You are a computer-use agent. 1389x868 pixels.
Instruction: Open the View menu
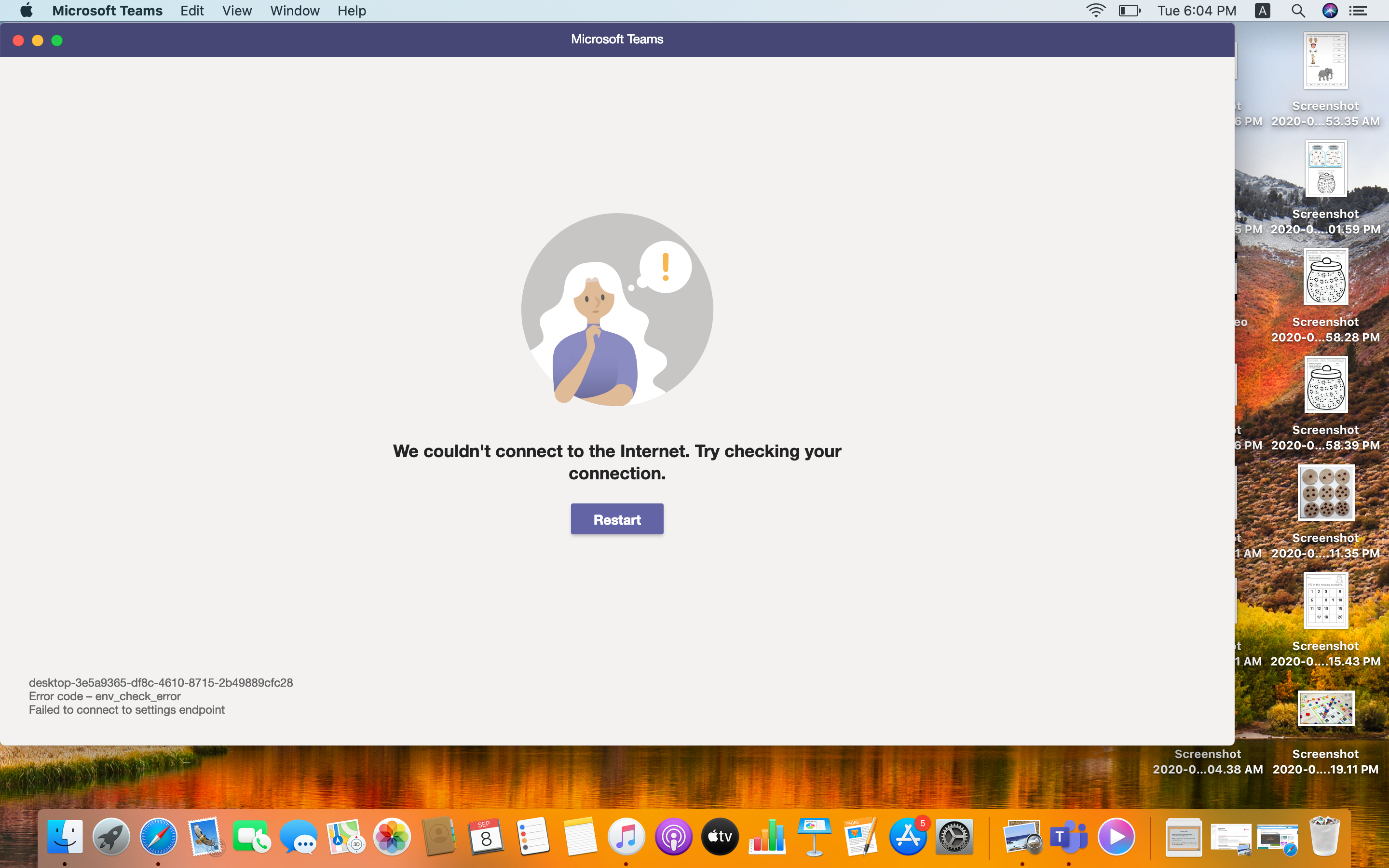[236, 11]
